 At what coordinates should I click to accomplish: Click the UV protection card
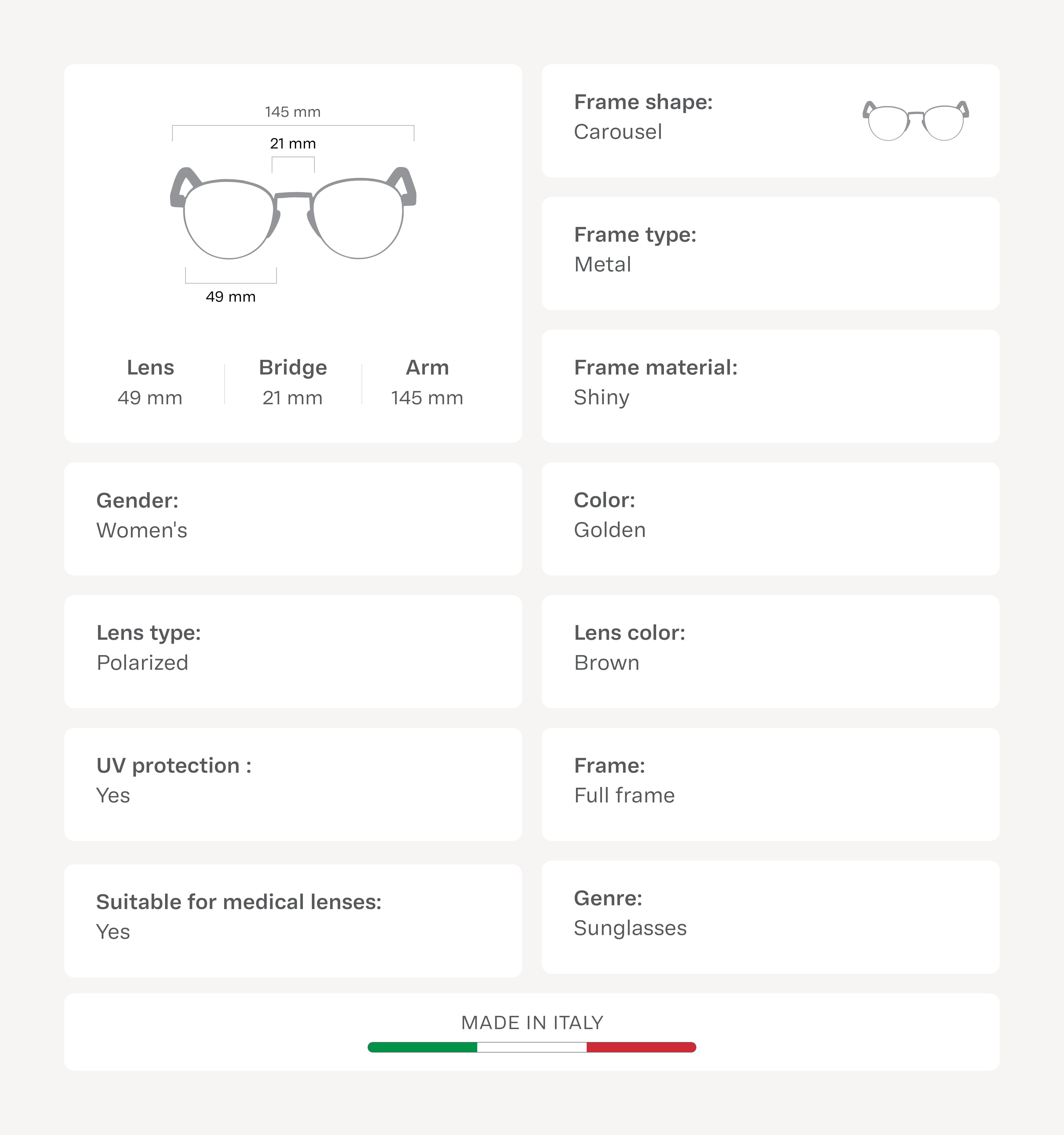coord(293,784)
